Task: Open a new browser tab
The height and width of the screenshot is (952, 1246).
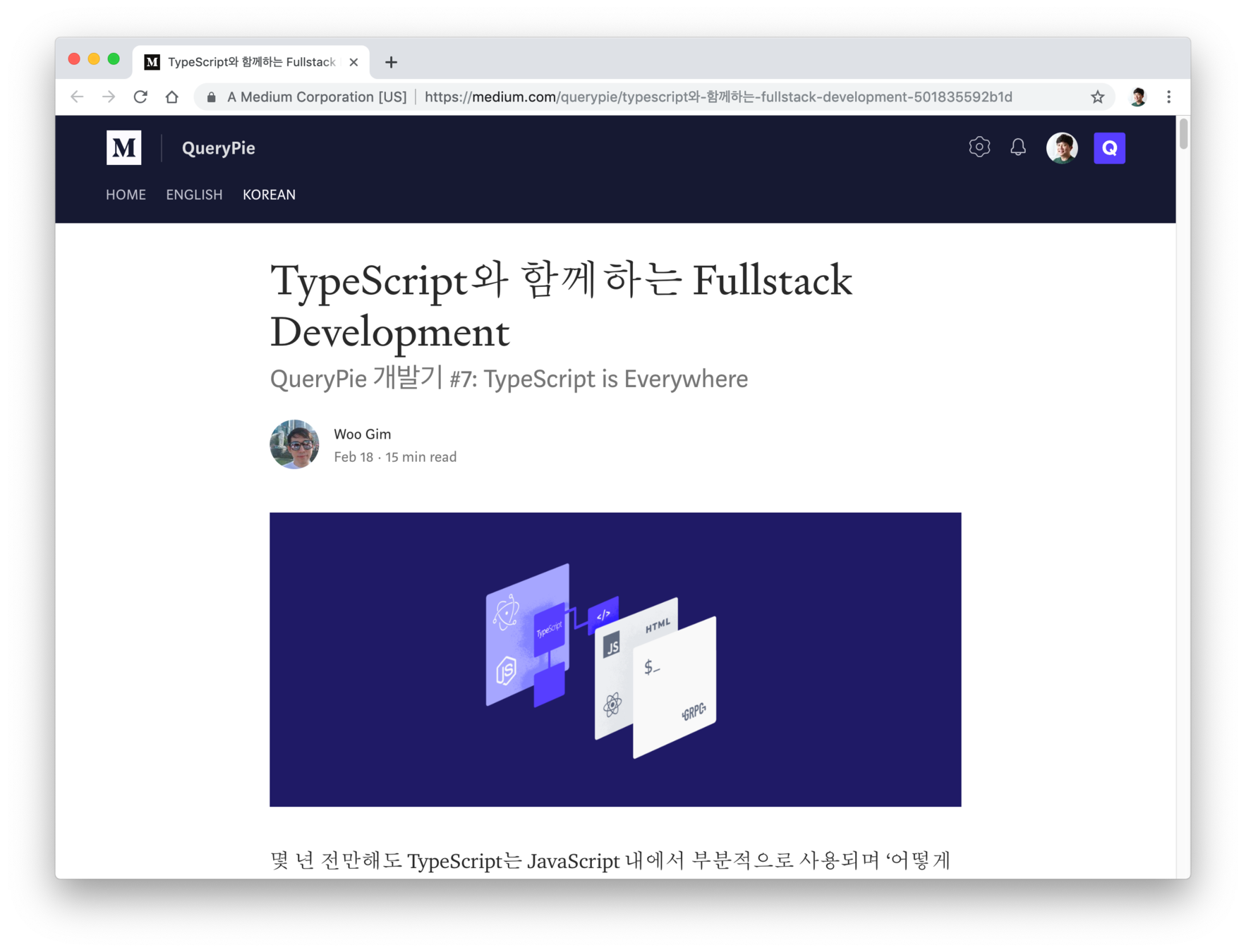Action: (391, 62)
